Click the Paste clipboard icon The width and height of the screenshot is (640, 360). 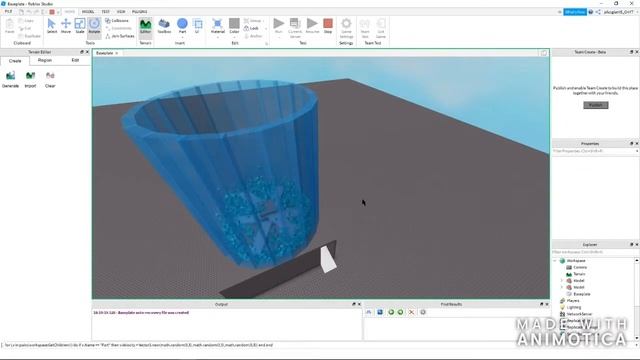tap(9, 26)
